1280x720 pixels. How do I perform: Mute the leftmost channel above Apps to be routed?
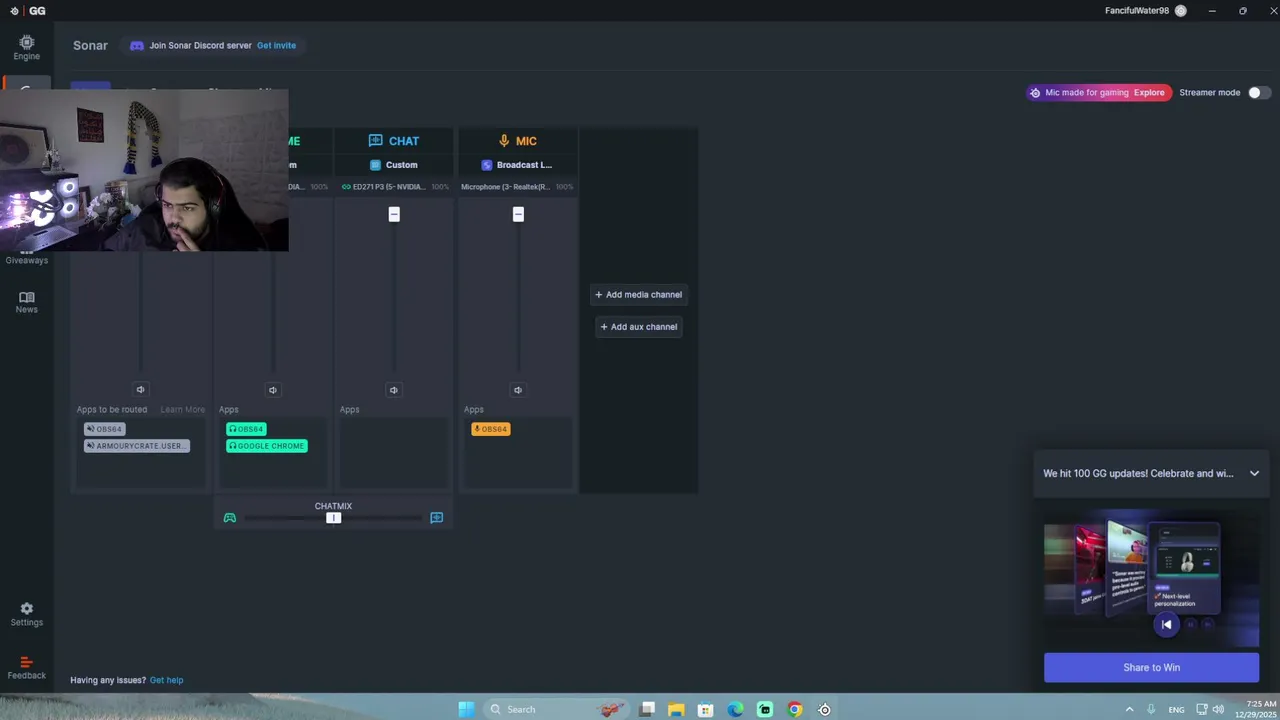click(x=140, y=390)
